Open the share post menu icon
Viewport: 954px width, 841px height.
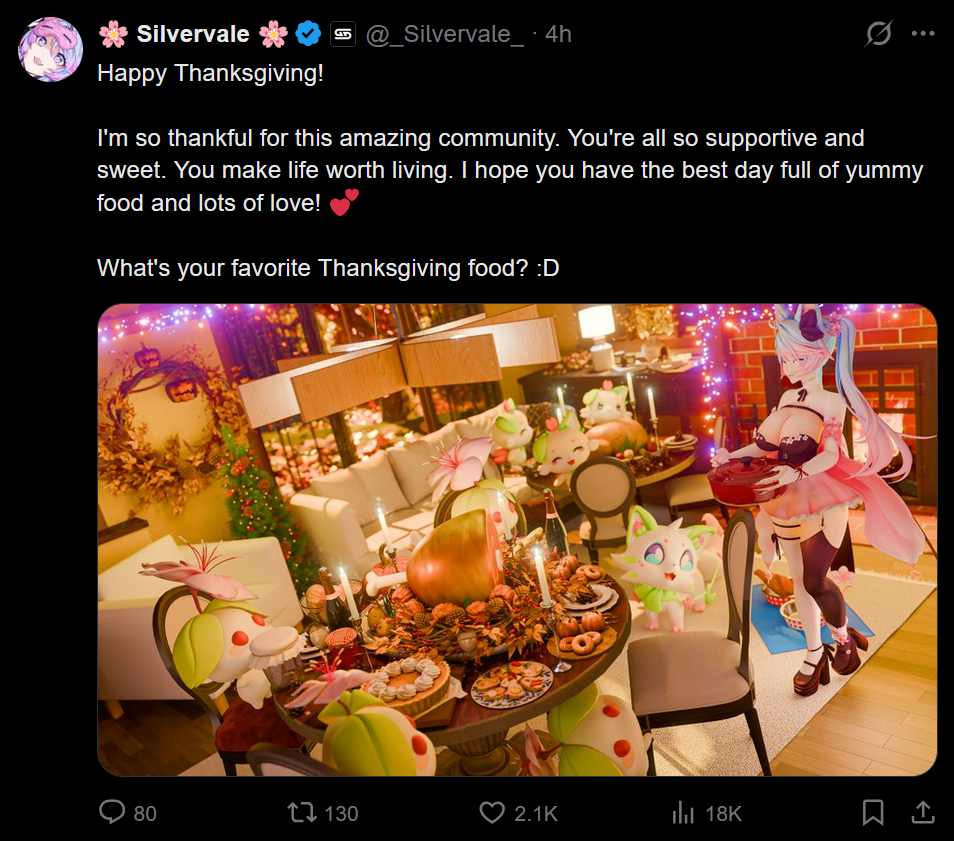(x=922, y=811)
